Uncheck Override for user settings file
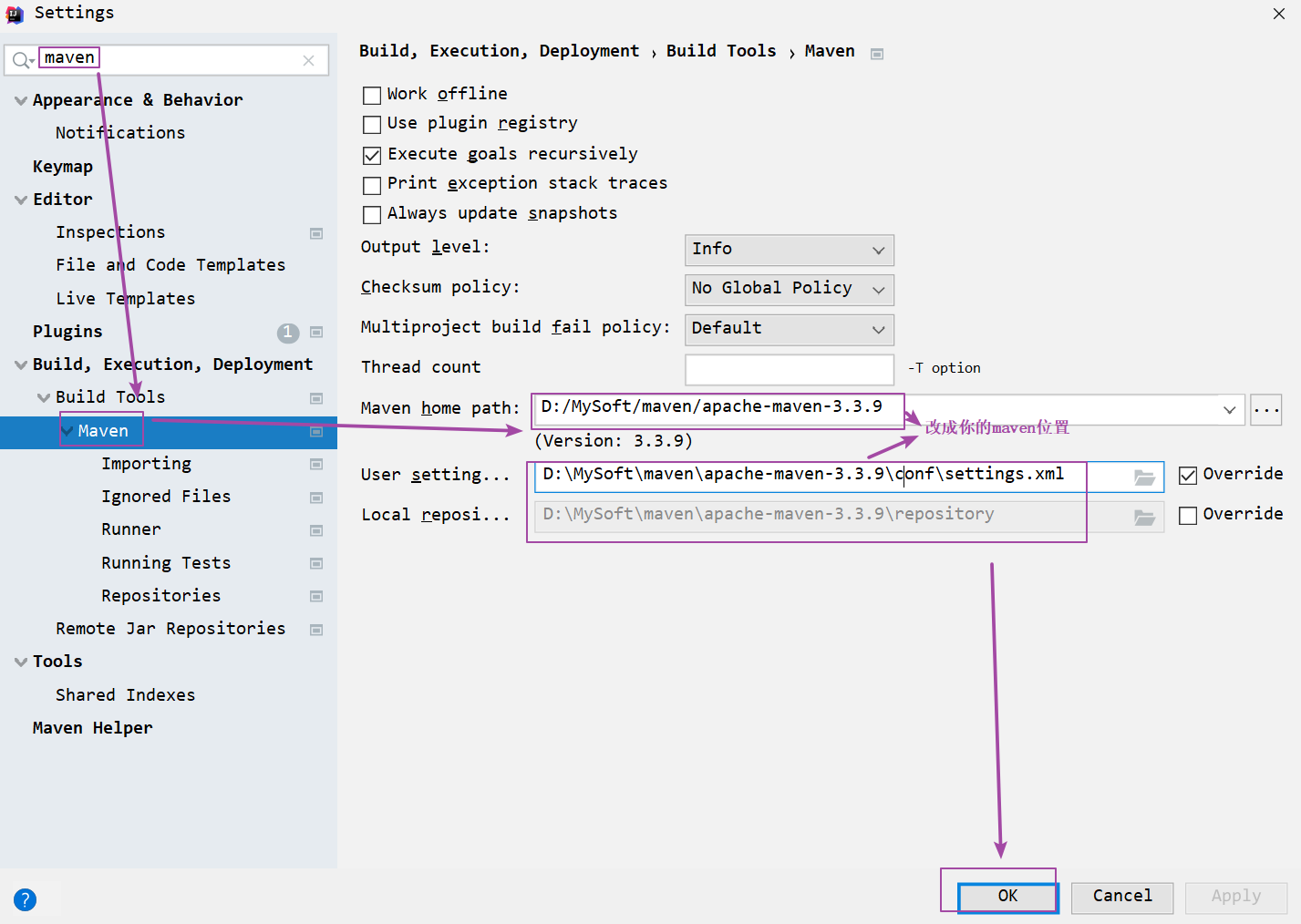Screen dimensions: 1301x924 tap(1188, 475)
